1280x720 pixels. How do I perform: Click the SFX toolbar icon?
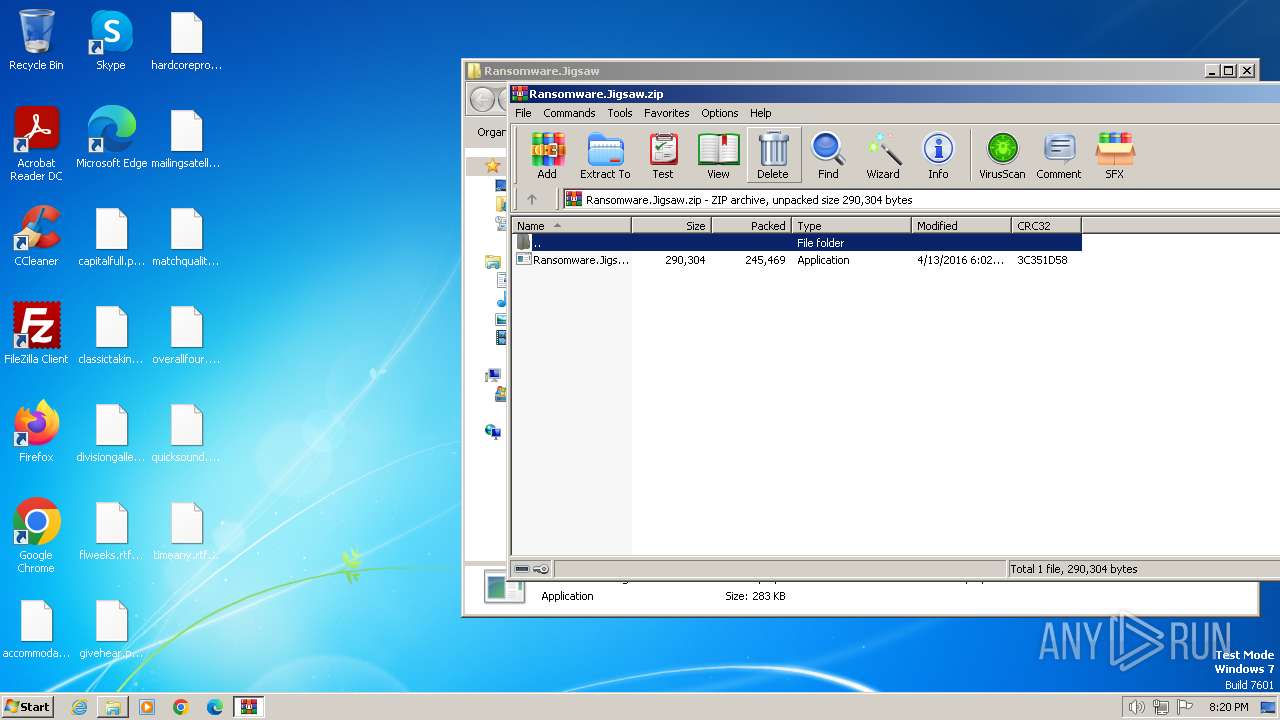pos(1114,155)
